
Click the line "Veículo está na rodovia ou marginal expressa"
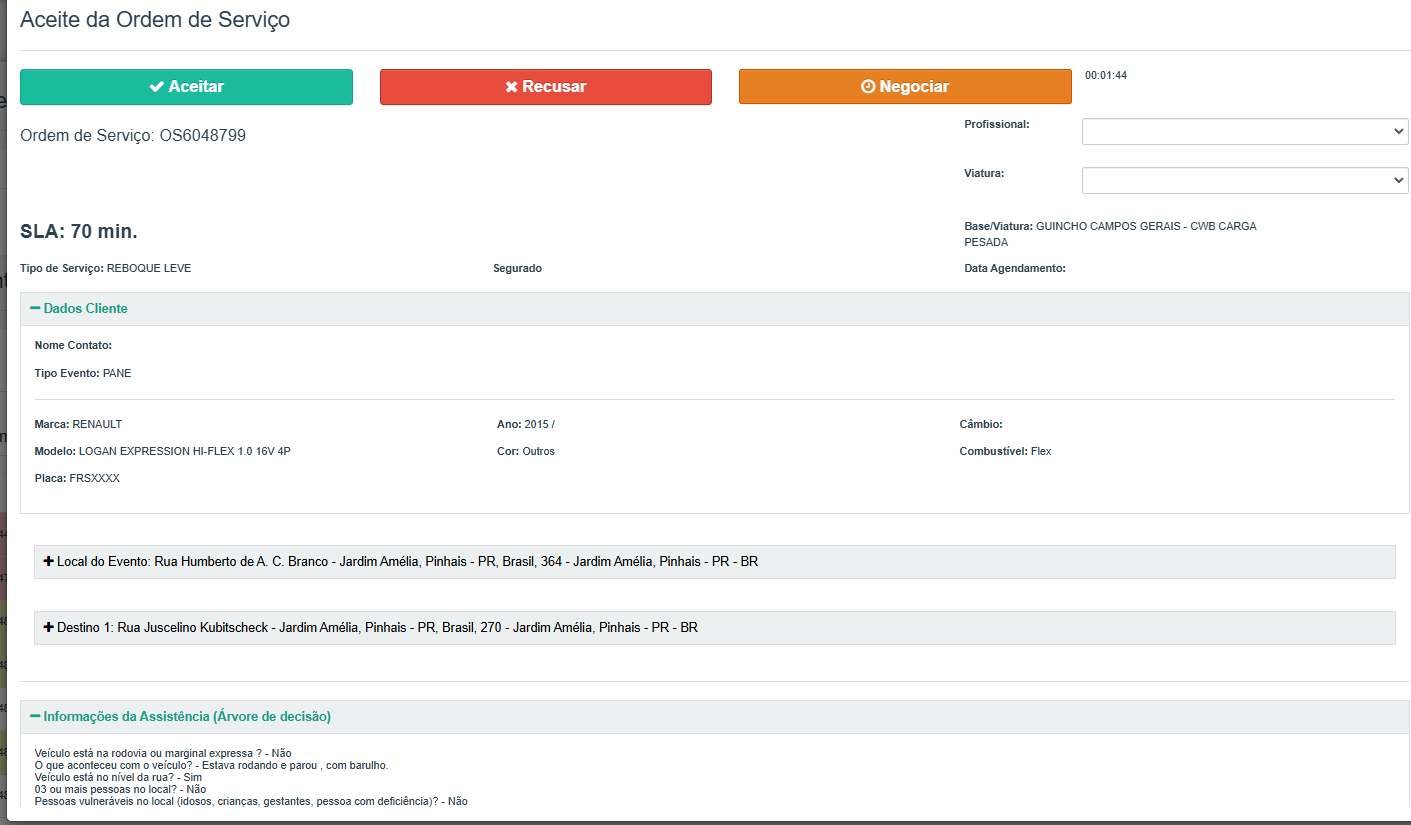[163, 753]
